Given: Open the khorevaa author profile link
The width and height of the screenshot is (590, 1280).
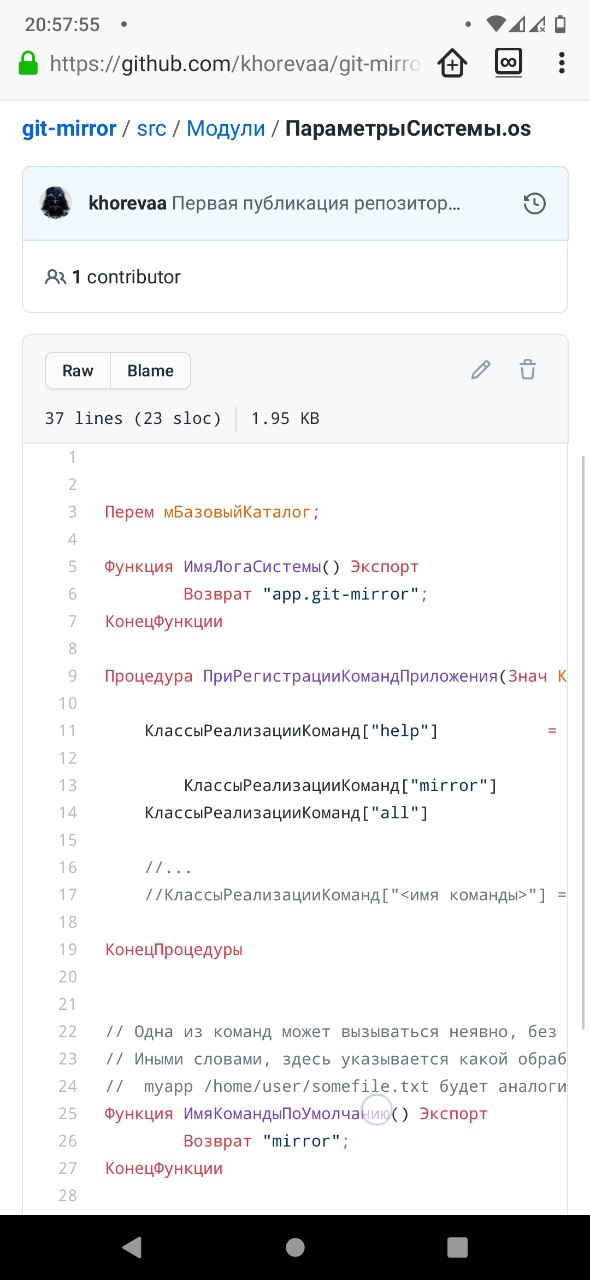Looking at the screenshot, I should tap(128, 204).
